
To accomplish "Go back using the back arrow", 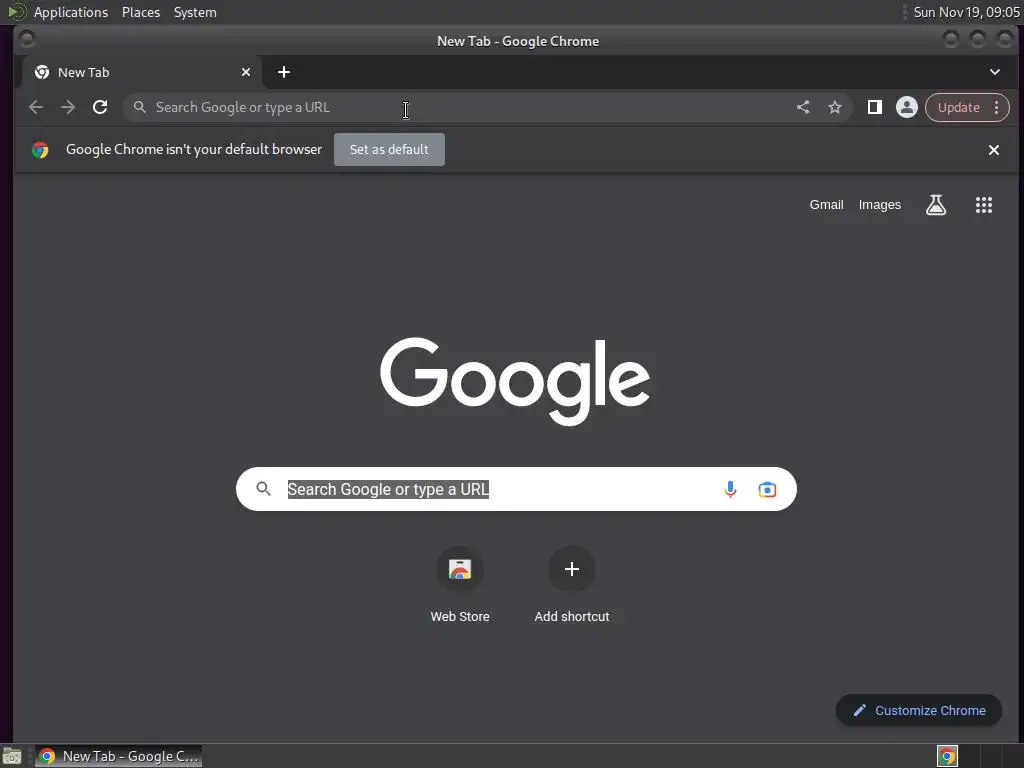I will point(36,107).
